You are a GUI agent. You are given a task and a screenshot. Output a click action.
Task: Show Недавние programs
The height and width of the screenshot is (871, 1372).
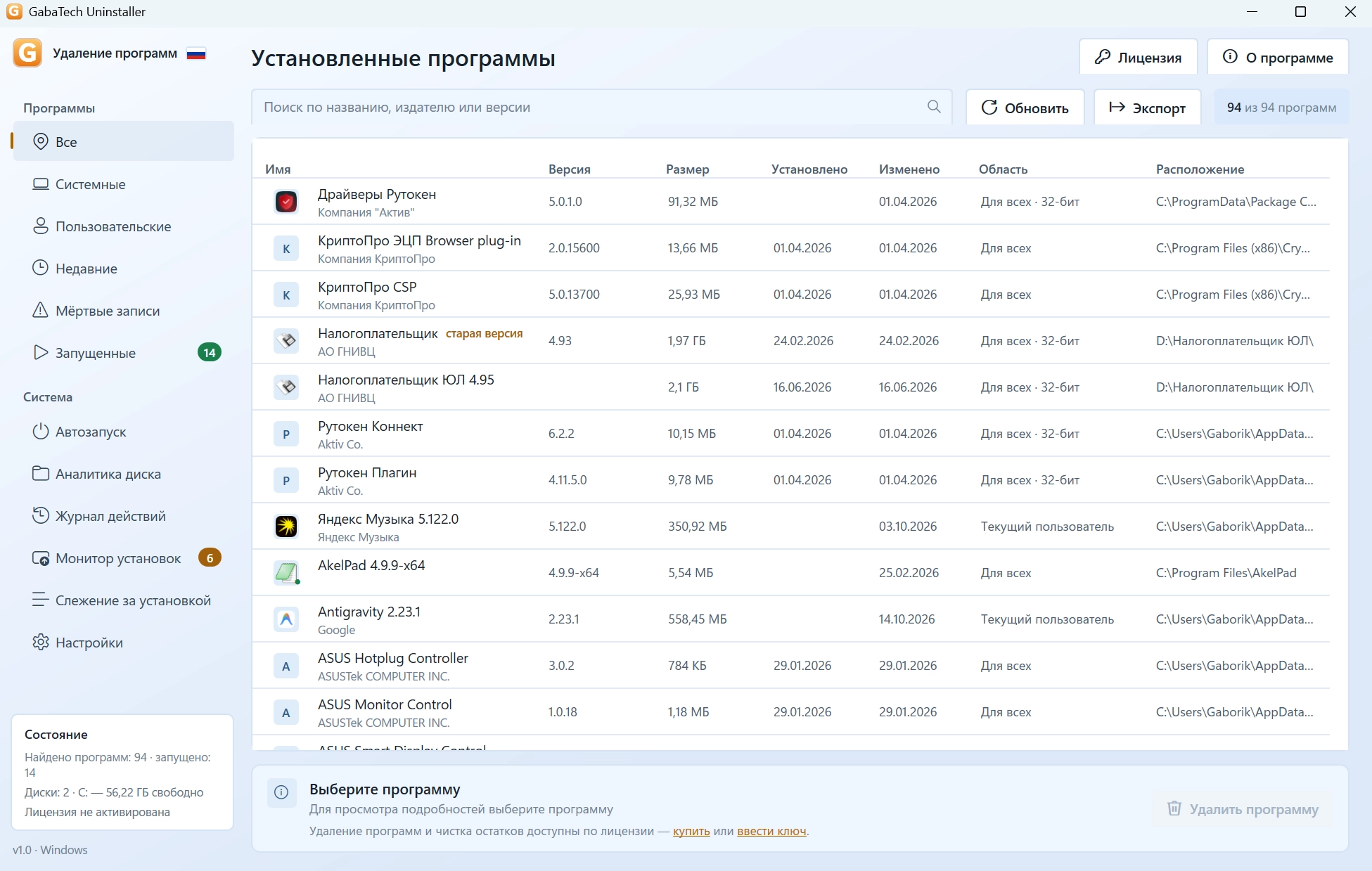click(124, 268)
